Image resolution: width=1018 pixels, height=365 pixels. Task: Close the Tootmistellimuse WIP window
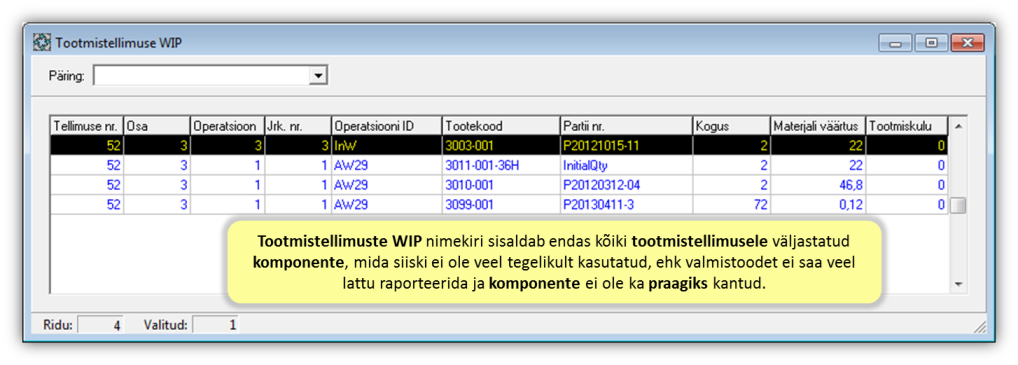(x=967, y=43)
